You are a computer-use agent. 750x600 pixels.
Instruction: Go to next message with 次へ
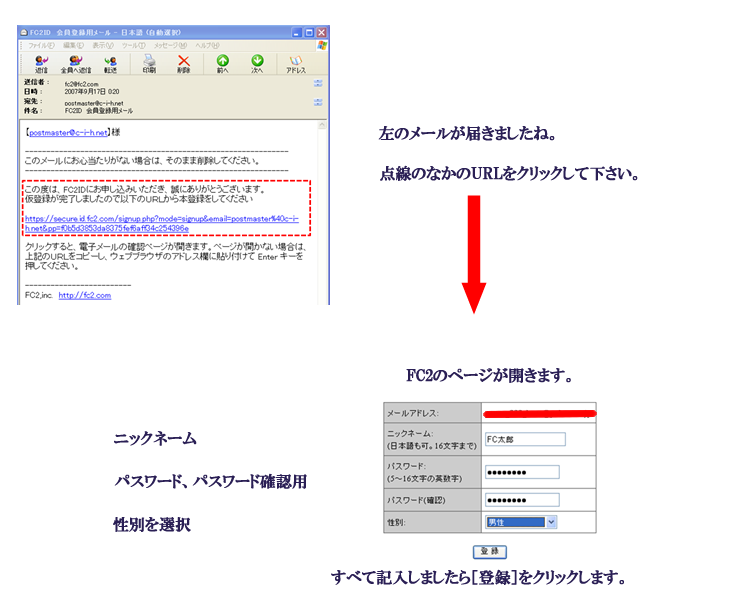[x=257, y=64]
